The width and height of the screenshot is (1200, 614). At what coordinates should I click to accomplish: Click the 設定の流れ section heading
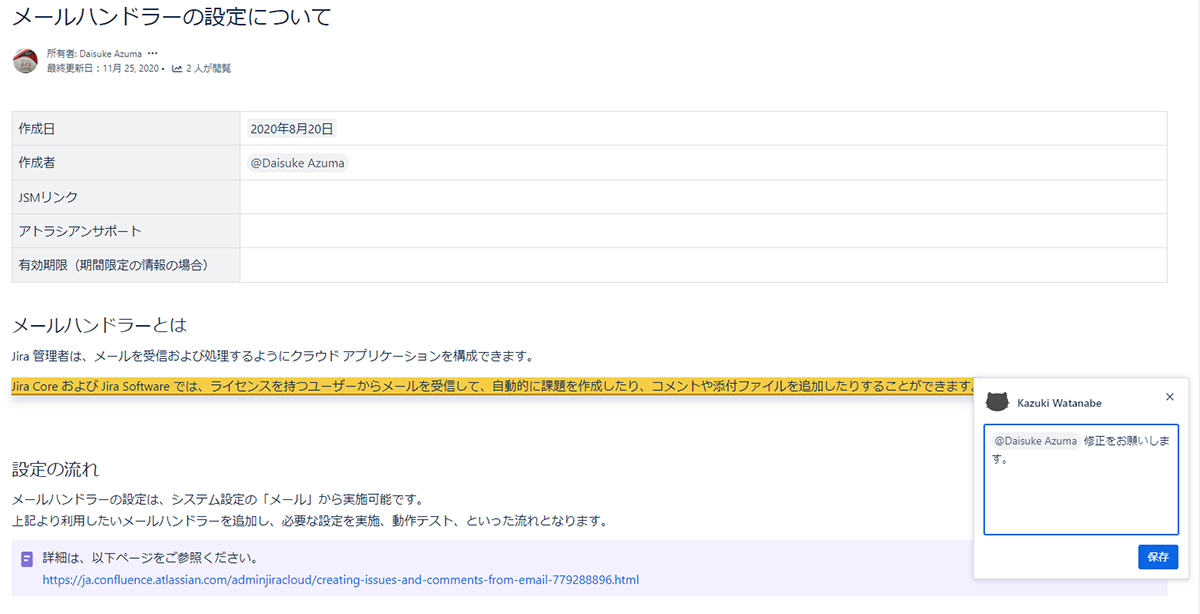[x=55, y=469]
